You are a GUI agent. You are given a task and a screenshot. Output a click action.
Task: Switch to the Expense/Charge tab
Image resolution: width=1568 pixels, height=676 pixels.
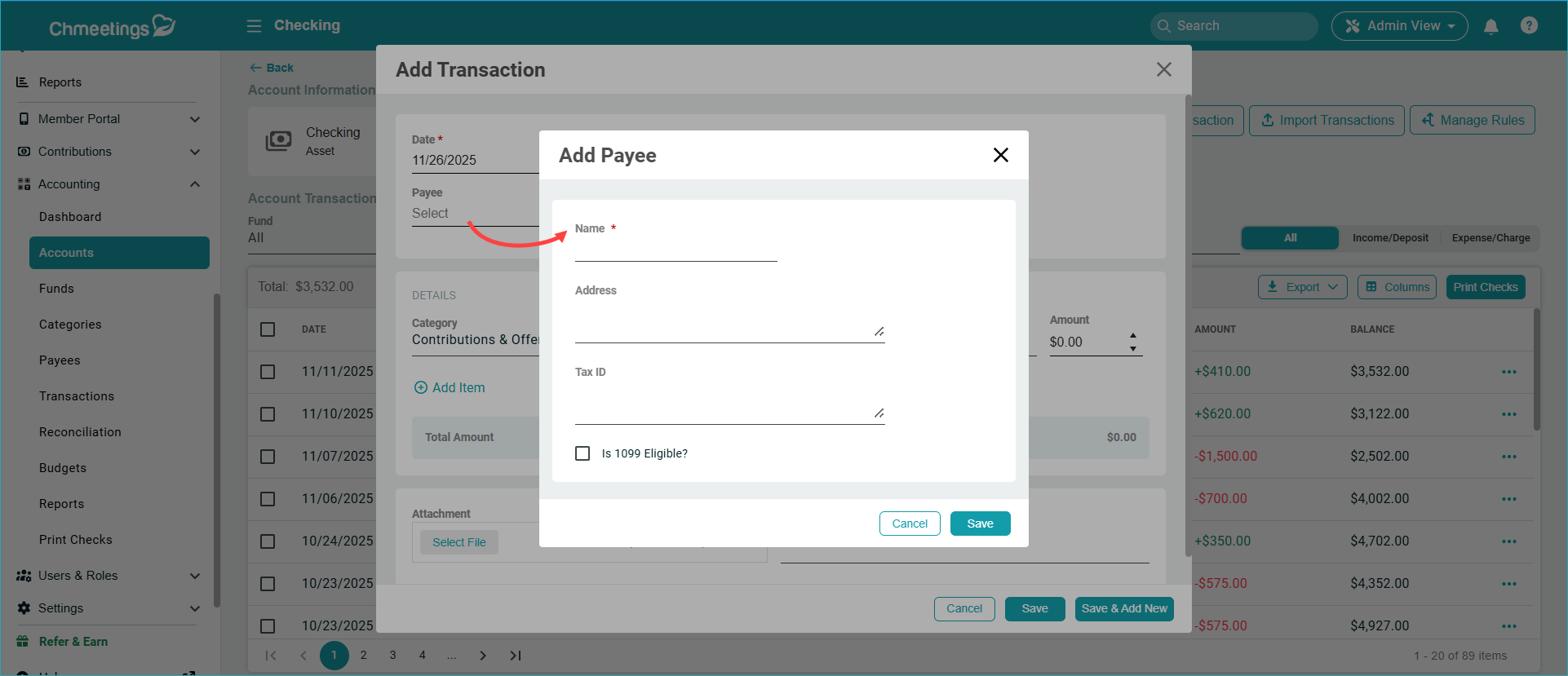(x=1490, y=238)
